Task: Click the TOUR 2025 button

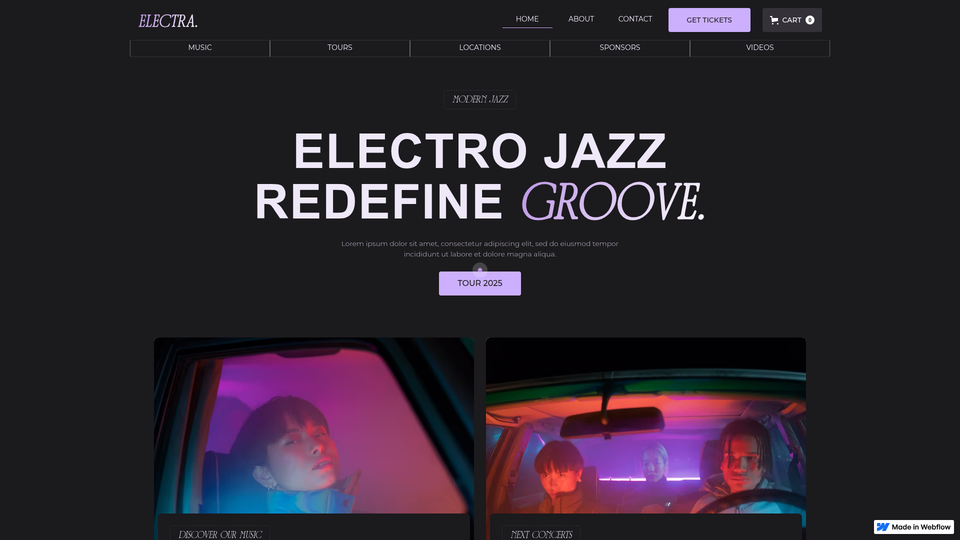Action: [x=480, y=283]
